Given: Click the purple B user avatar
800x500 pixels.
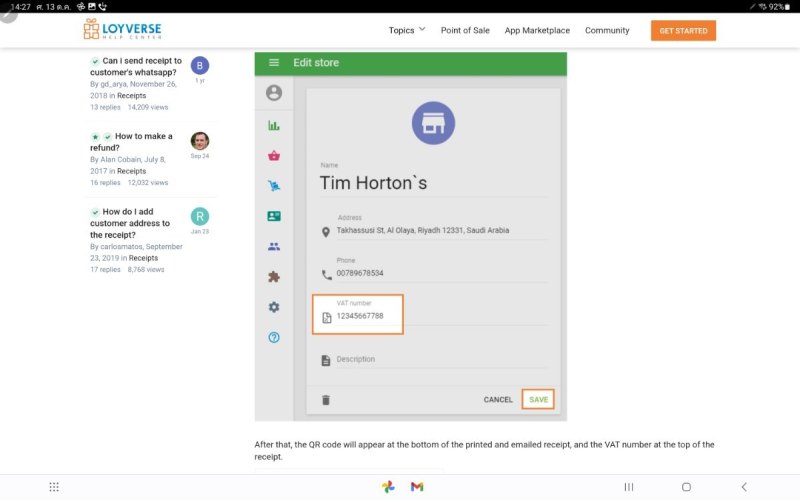Looking at the screenshot, I should click(199, 65).
